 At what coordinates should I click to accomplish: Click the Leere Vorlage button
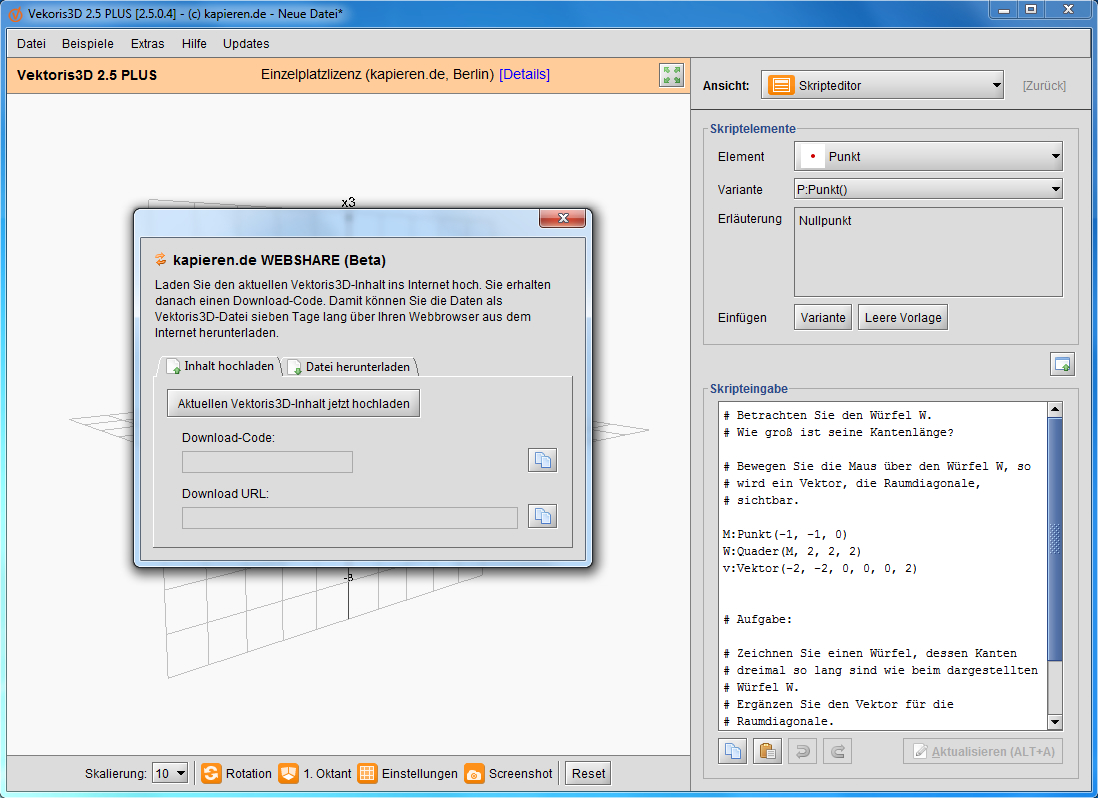coord(903,317)
